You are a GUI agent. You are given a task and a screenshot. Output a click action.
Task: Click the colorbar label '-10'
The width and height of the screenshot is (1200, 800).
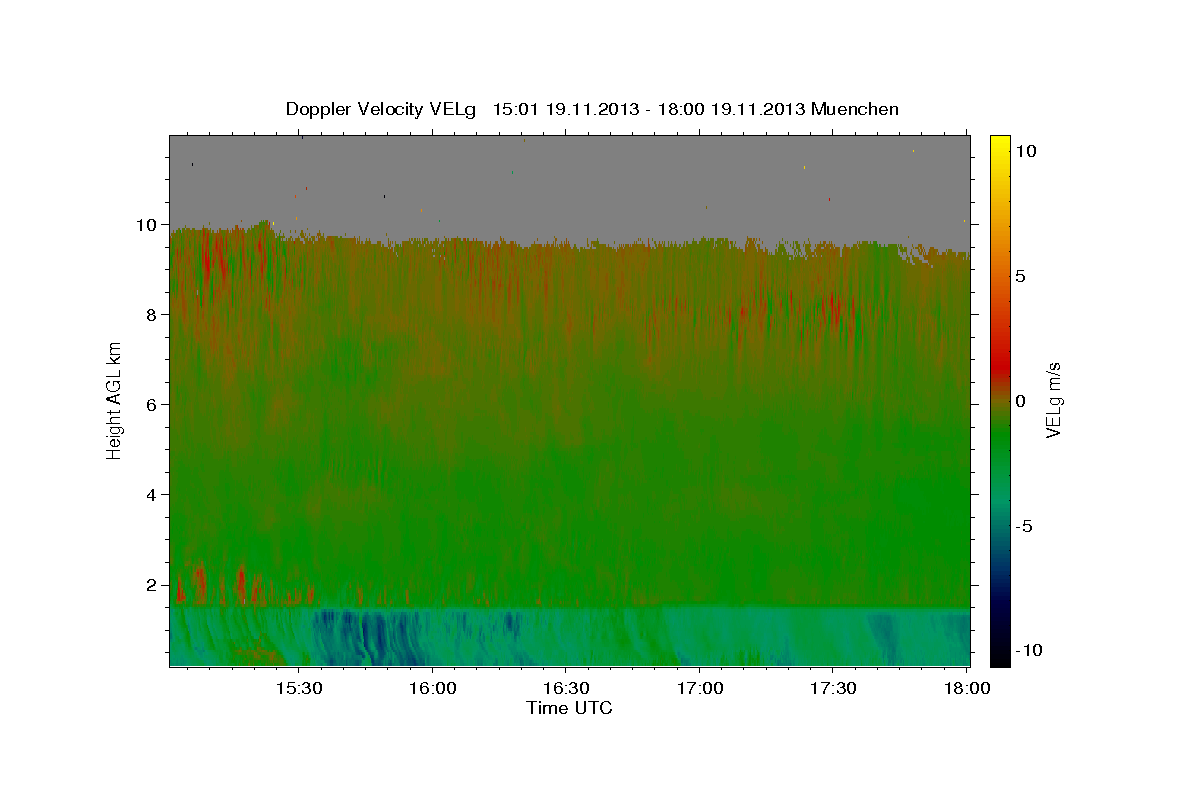pos(1029,650)
